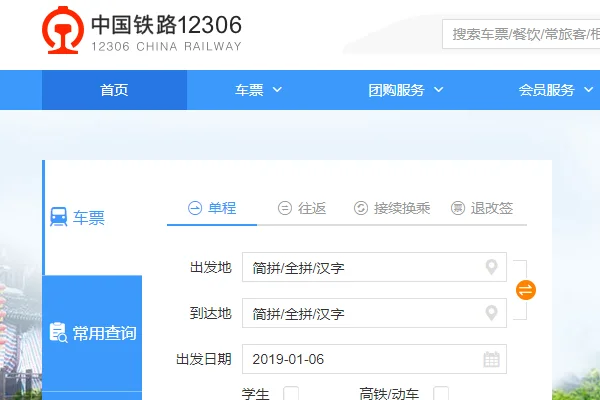600x400 pixels.
Task: Switch to the 接续换乘 tab
Action: (x=392, y=208)
